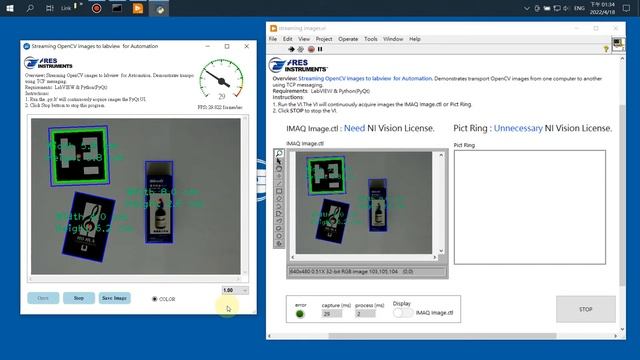The width and height of the screenshot is (640, 360).
Task: Select the bottom tool in IMAQ palette
Action: 279,244
